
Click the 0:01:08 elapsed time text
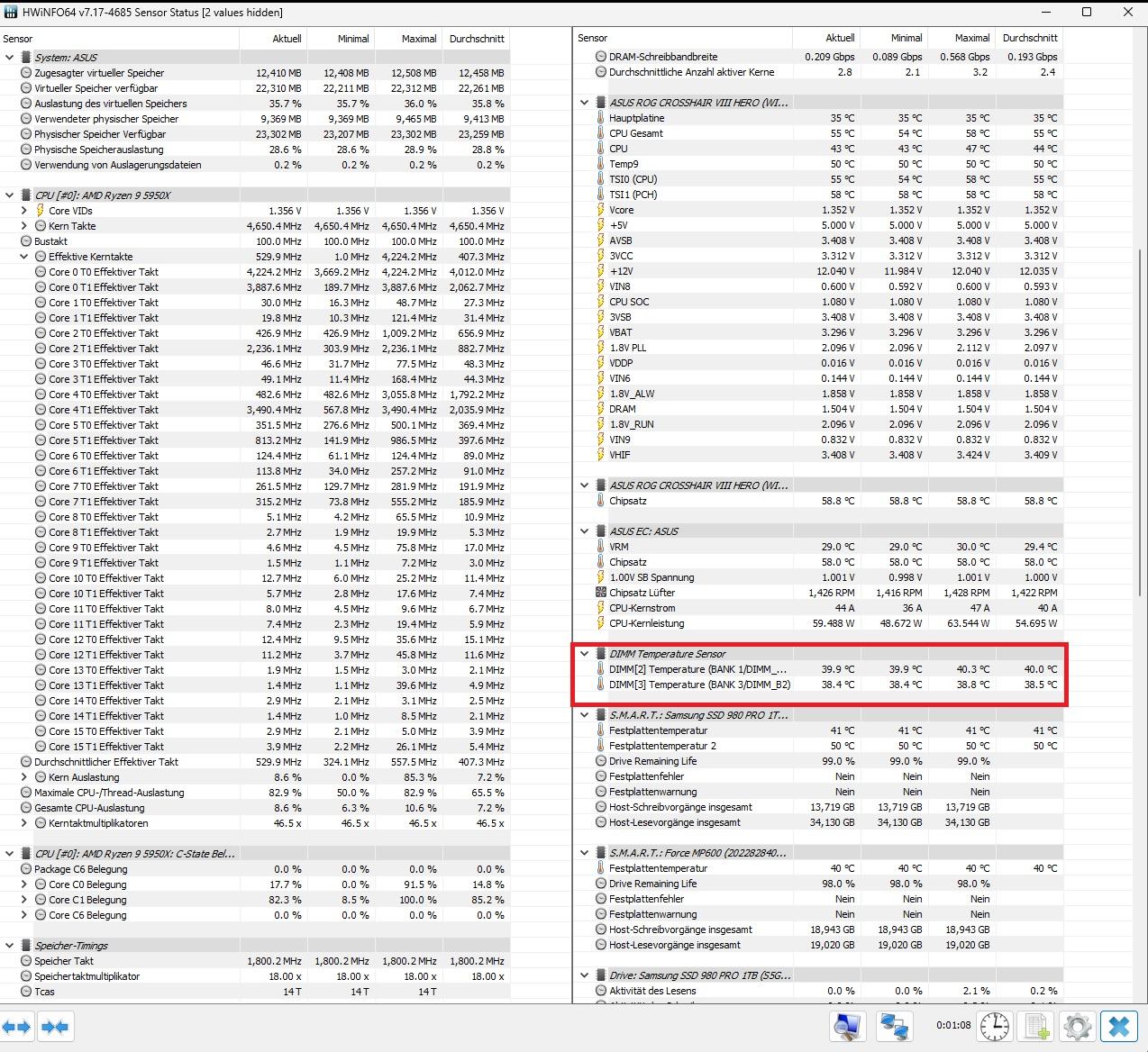click(953, 1025)
